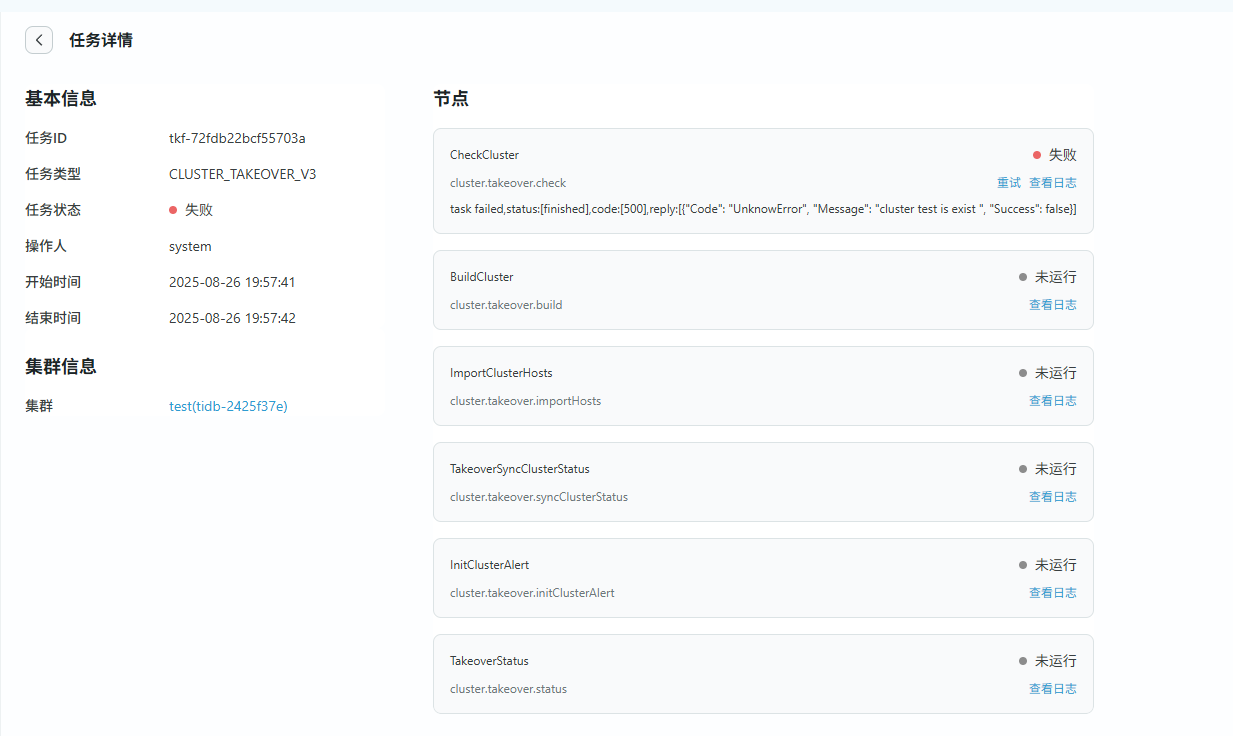Screen dimensions: 1233x736
Task: Click the grey 未运行 dot on BuildCluster
Action: (x=1023, y=277)
